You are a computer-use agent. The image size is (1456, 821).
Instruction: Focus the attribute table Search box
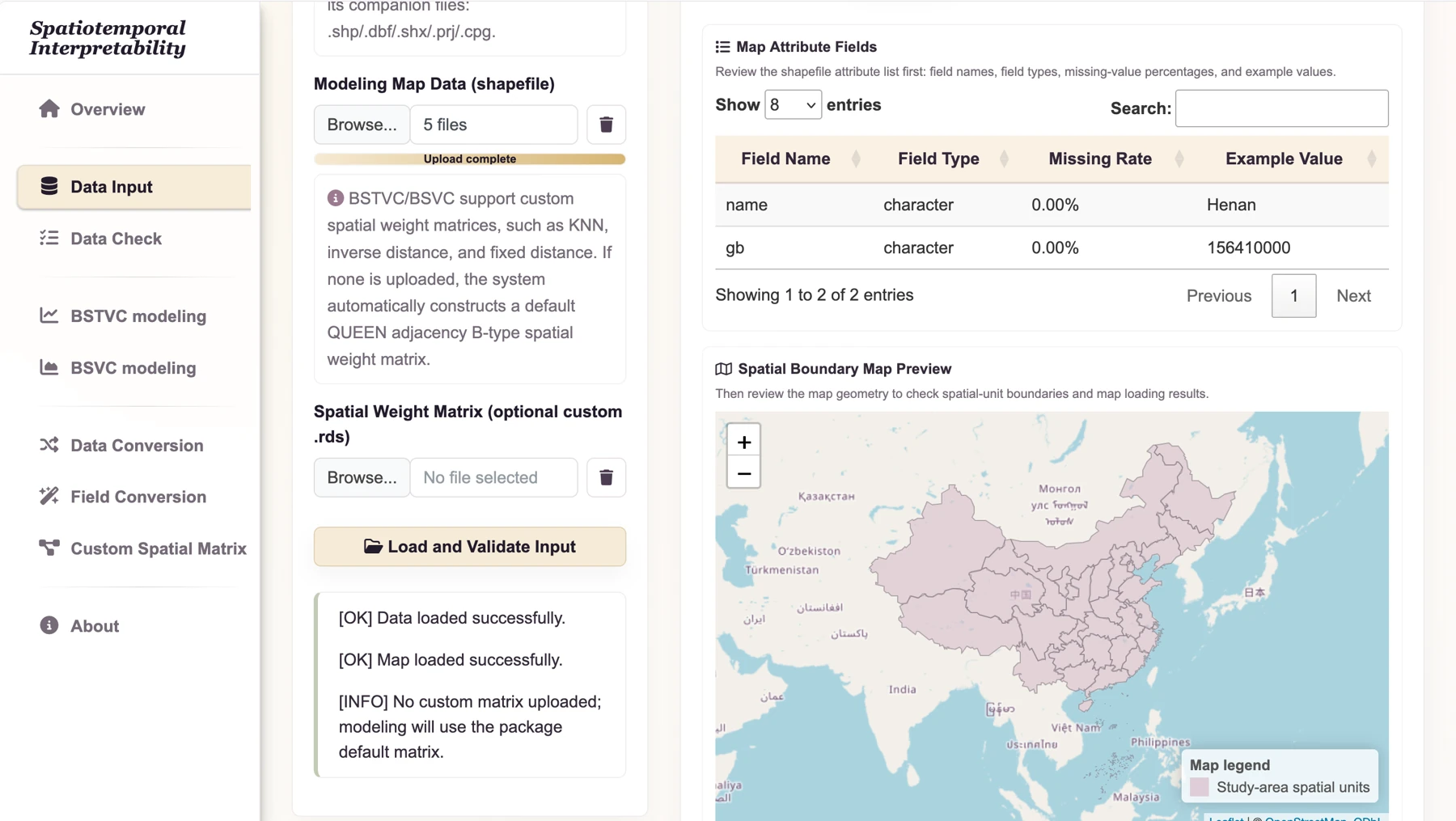tap(1281, 108)
